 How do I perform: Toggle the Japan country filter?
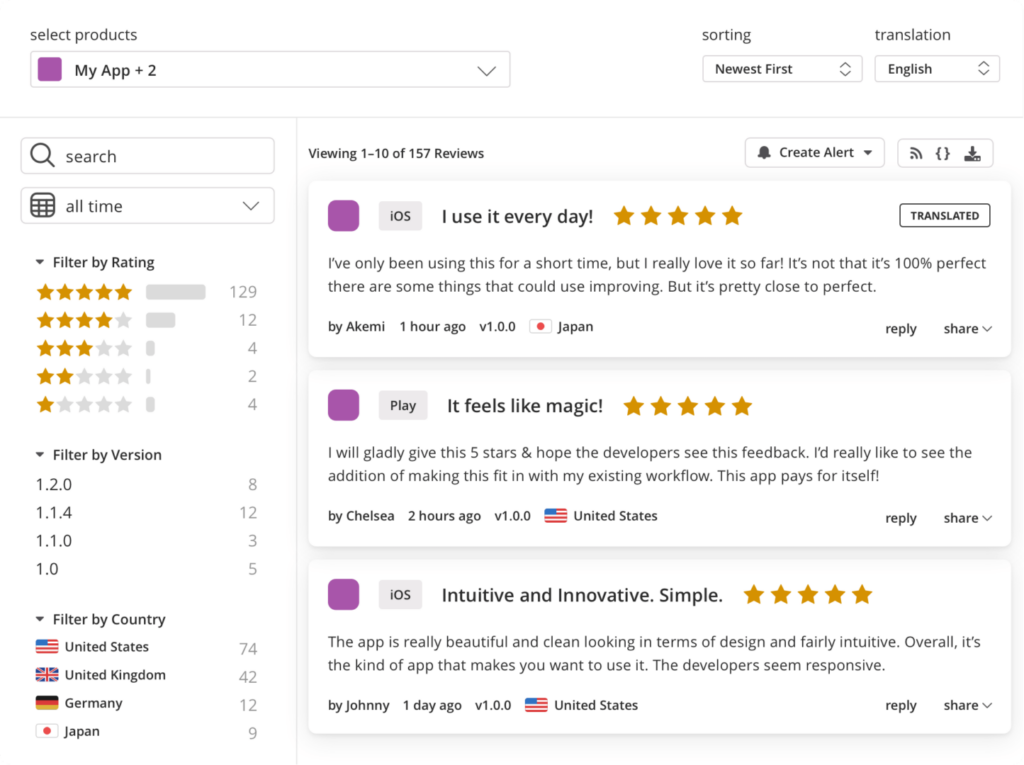68,731
